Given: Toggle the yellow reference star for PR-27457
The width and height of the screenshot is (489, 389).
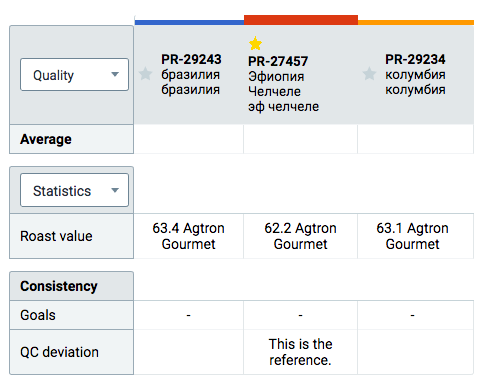Looking at the screenshot, I should 255,43.
